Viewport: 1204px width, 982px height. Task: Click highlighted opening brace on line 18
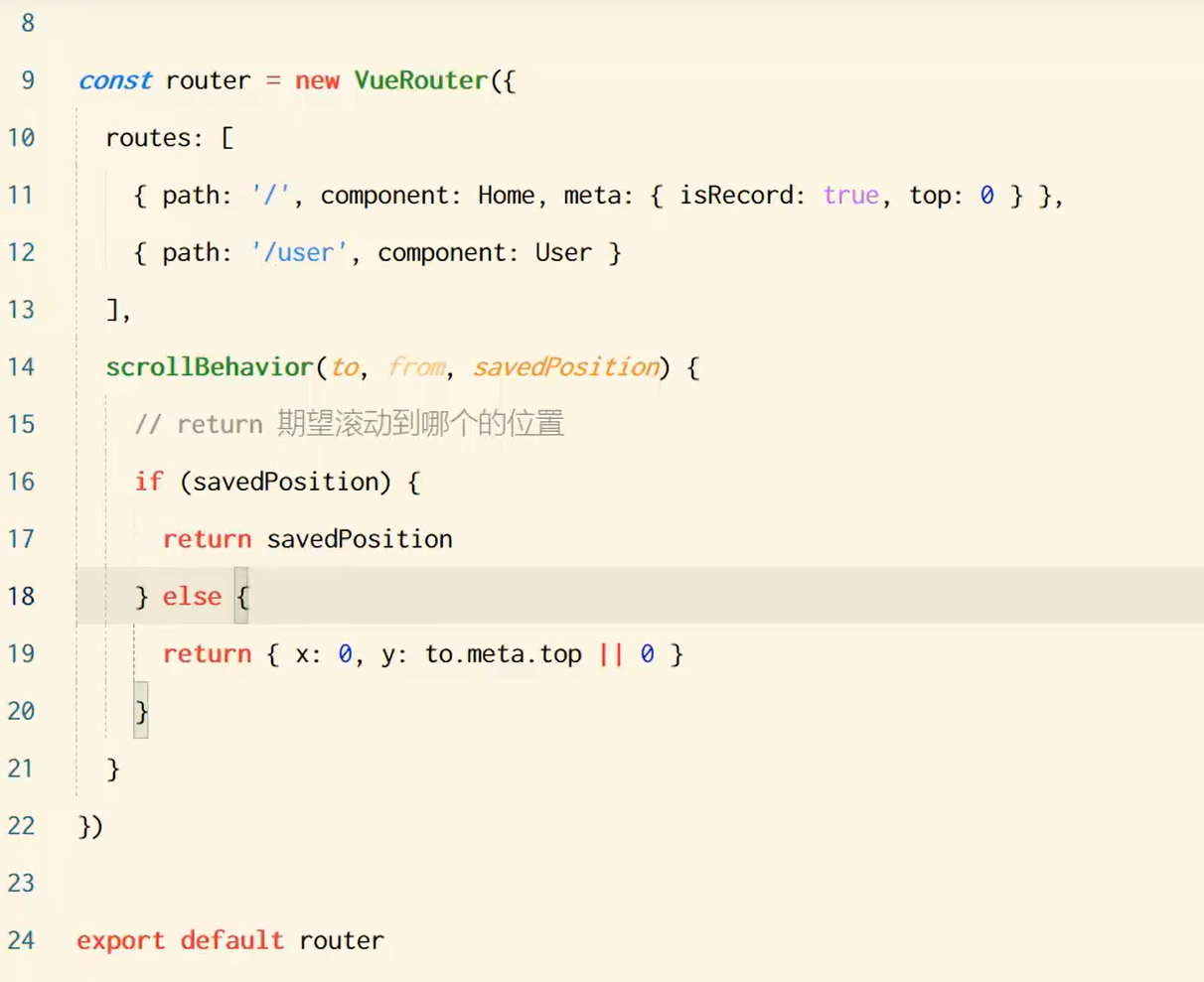click(241, 597)
